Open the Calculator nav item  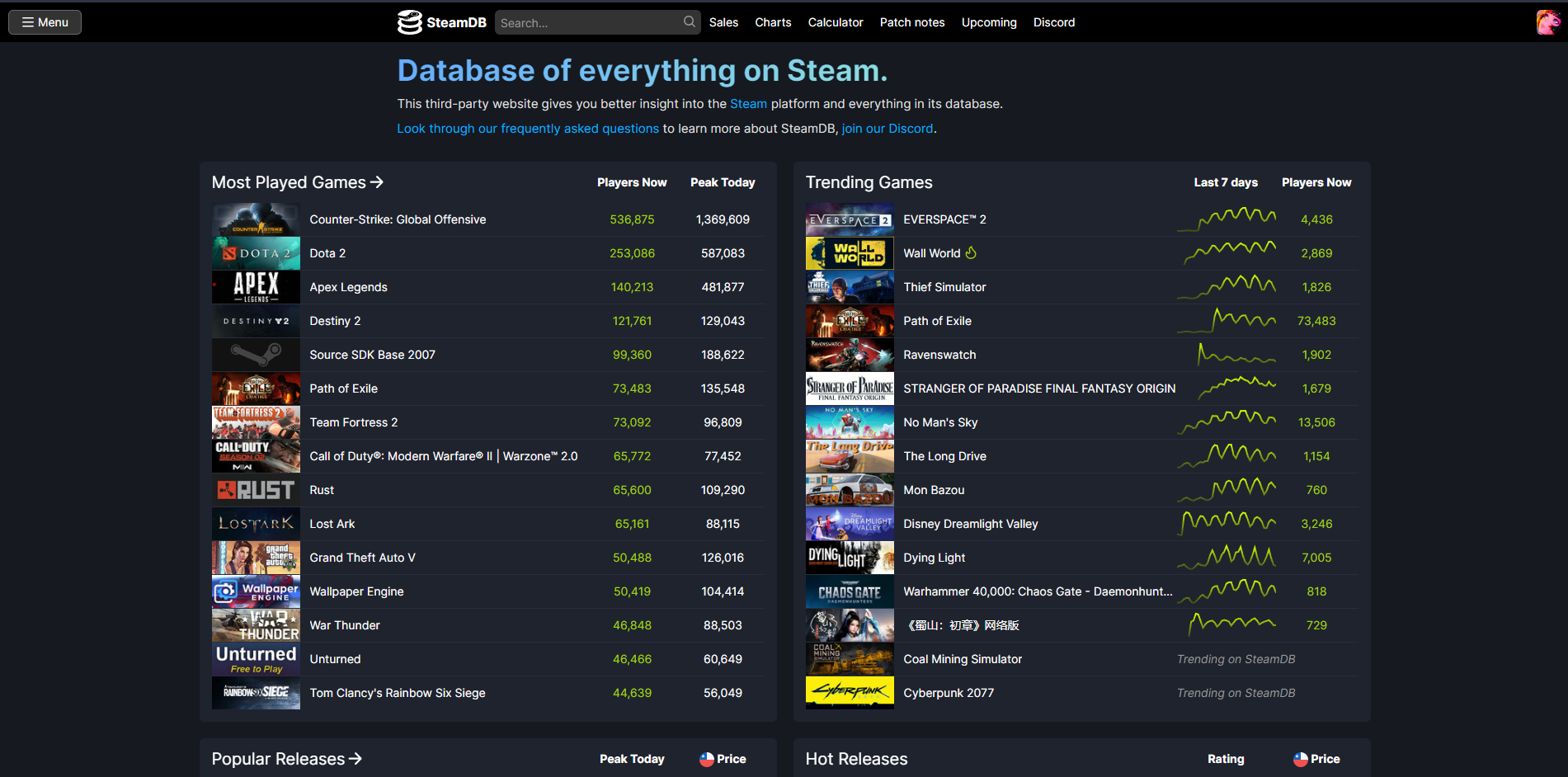click(x=836, y=22)
